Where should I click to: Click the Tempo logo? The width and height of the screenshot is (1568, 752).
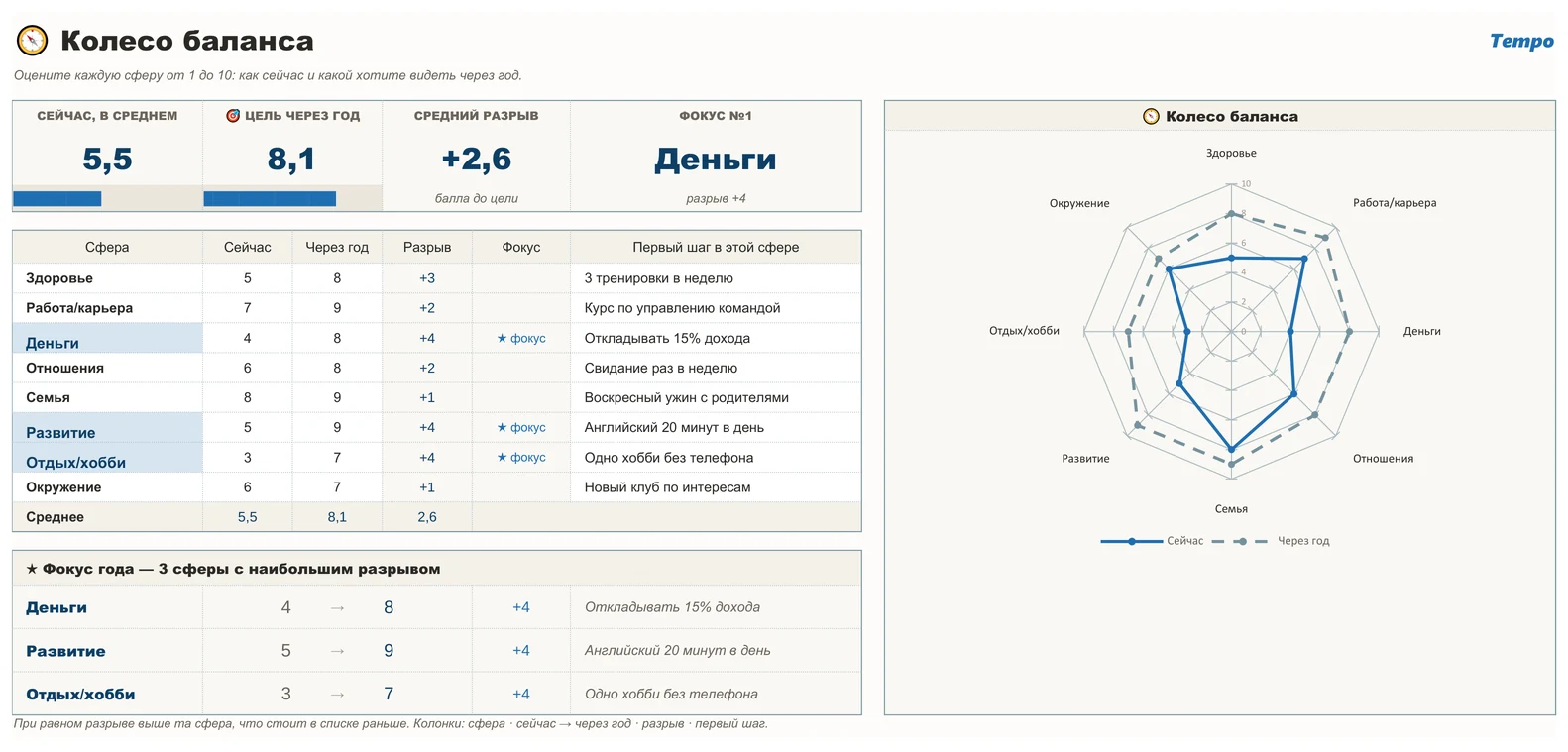click(x=1521, y=41)
